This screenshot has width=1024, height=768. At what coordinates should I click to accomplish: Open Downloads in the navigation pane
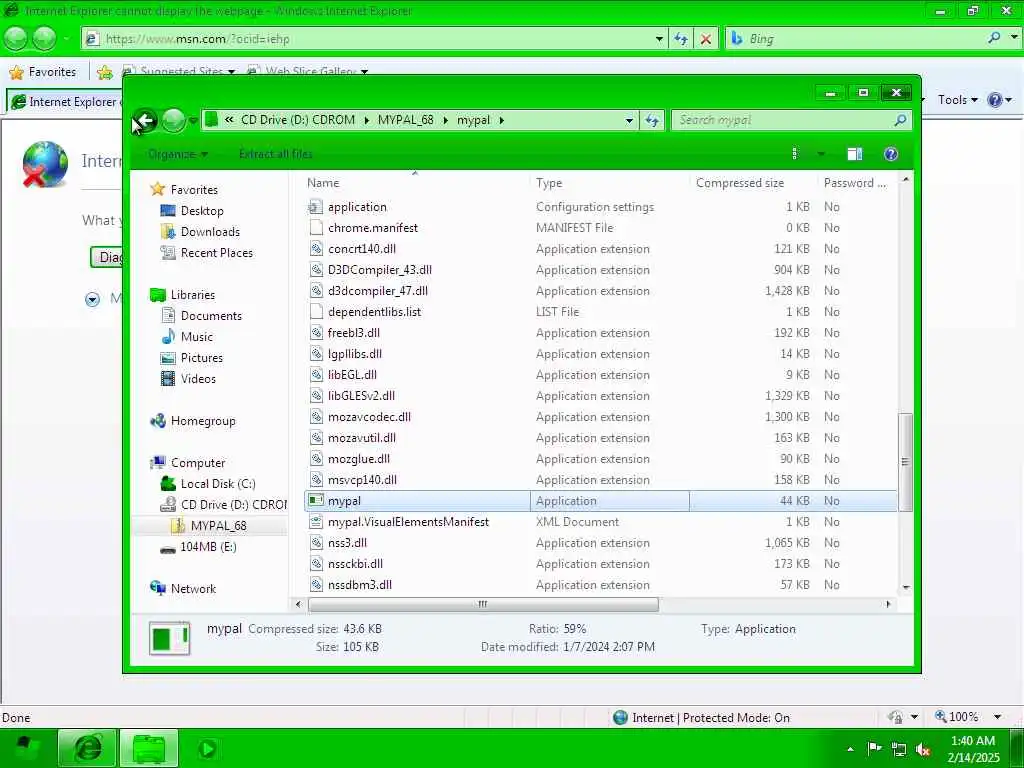pyautogui.click(x=210, y=232)
